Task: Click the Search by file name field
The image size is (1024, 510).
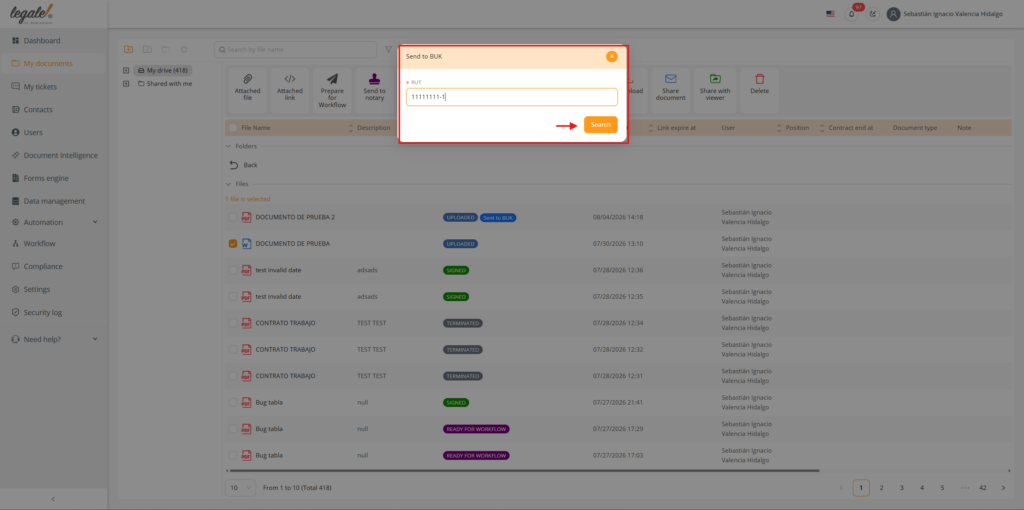Action: tap(295, 50)
